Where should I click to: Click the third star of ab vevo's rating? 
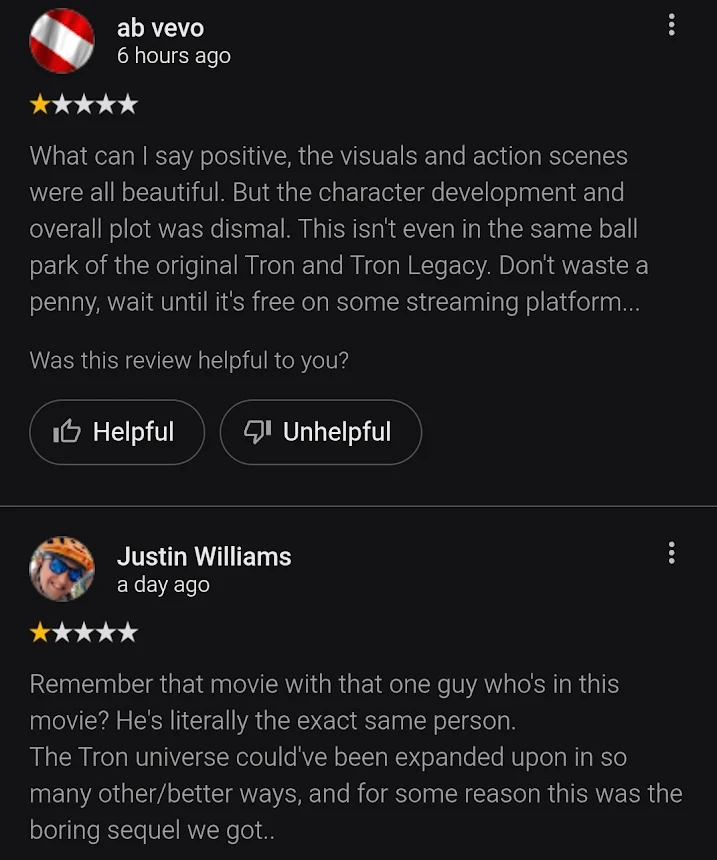(84, 104)
